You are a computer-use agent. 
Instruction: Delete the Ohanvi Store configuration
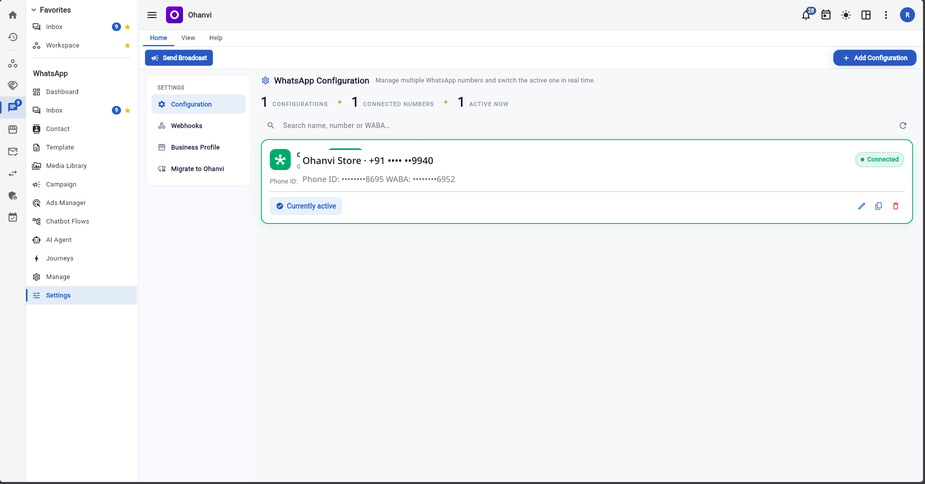pos(896,206)
